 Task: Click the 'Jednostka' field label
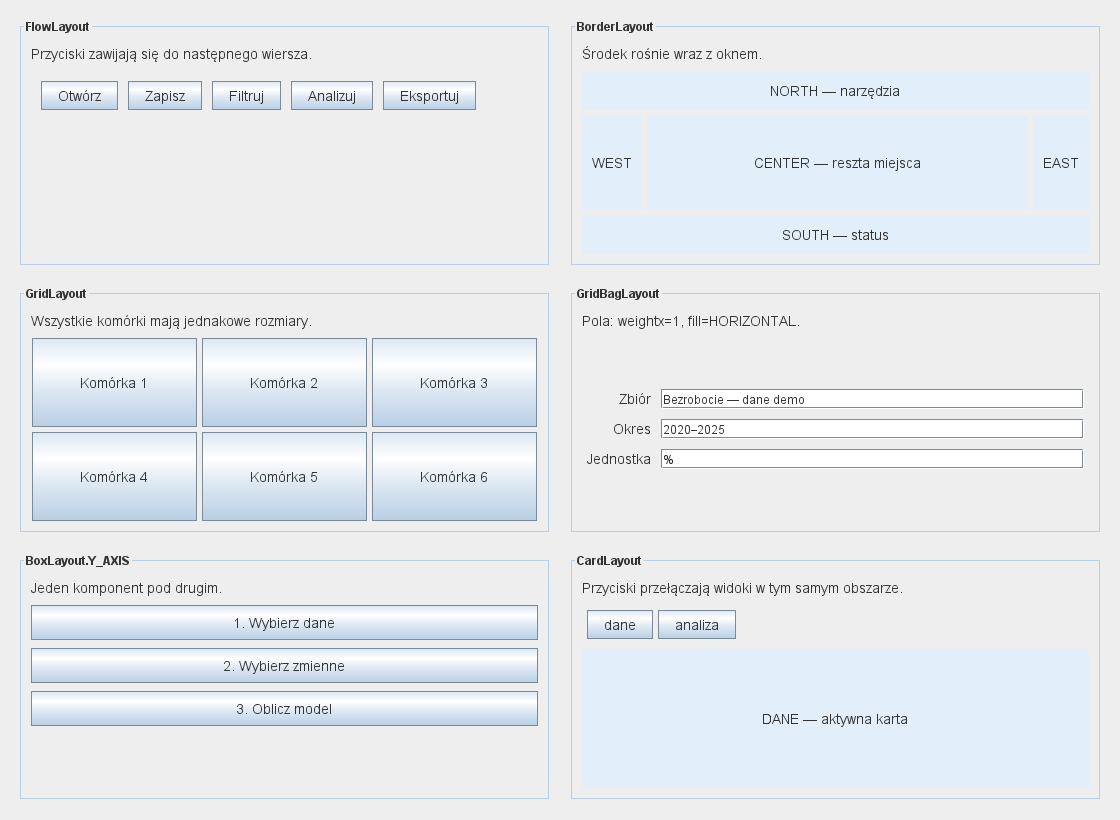click(619, 459)
